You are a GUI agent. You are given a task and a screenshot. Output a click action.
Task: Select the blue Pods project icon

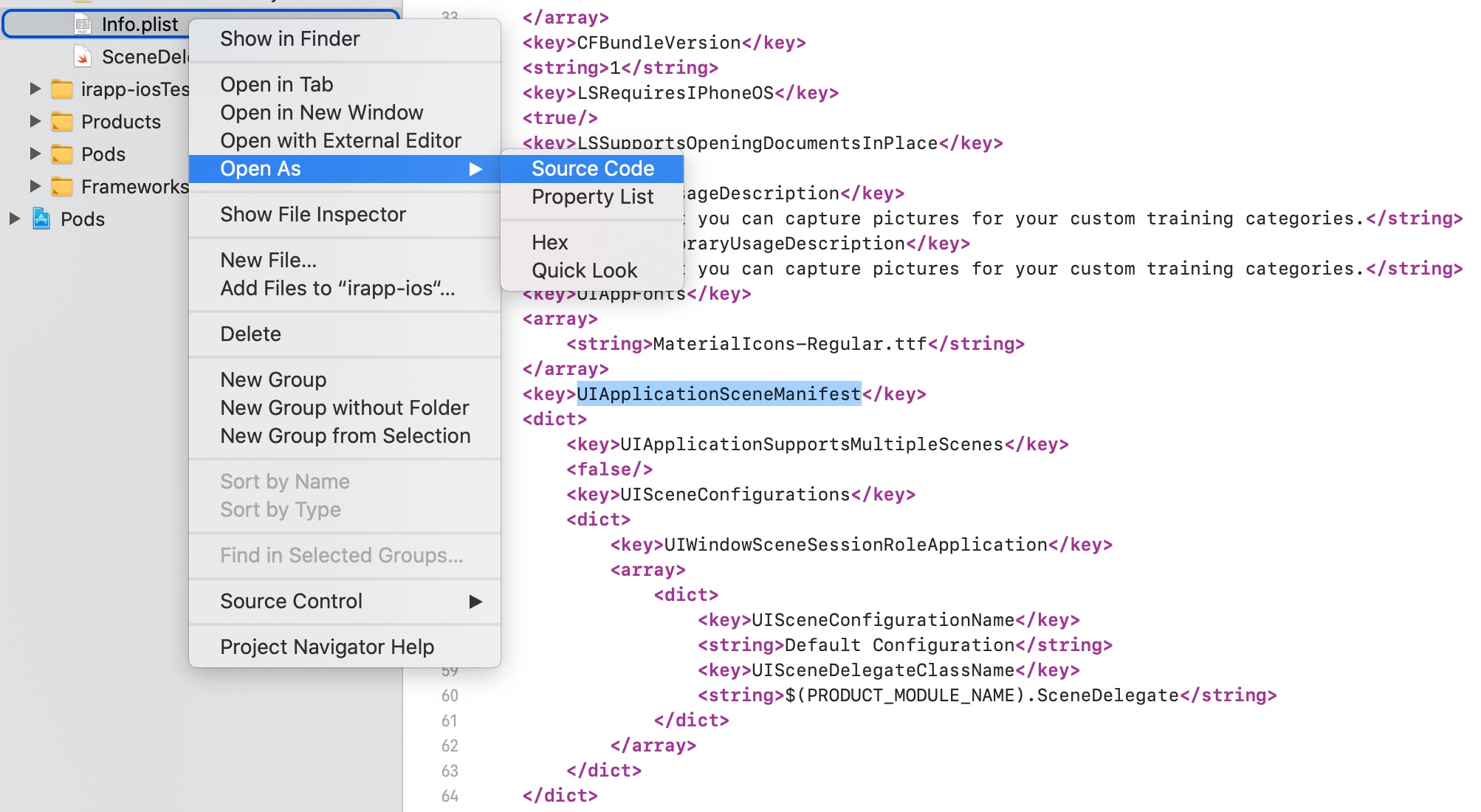click(x=41, y=219)
